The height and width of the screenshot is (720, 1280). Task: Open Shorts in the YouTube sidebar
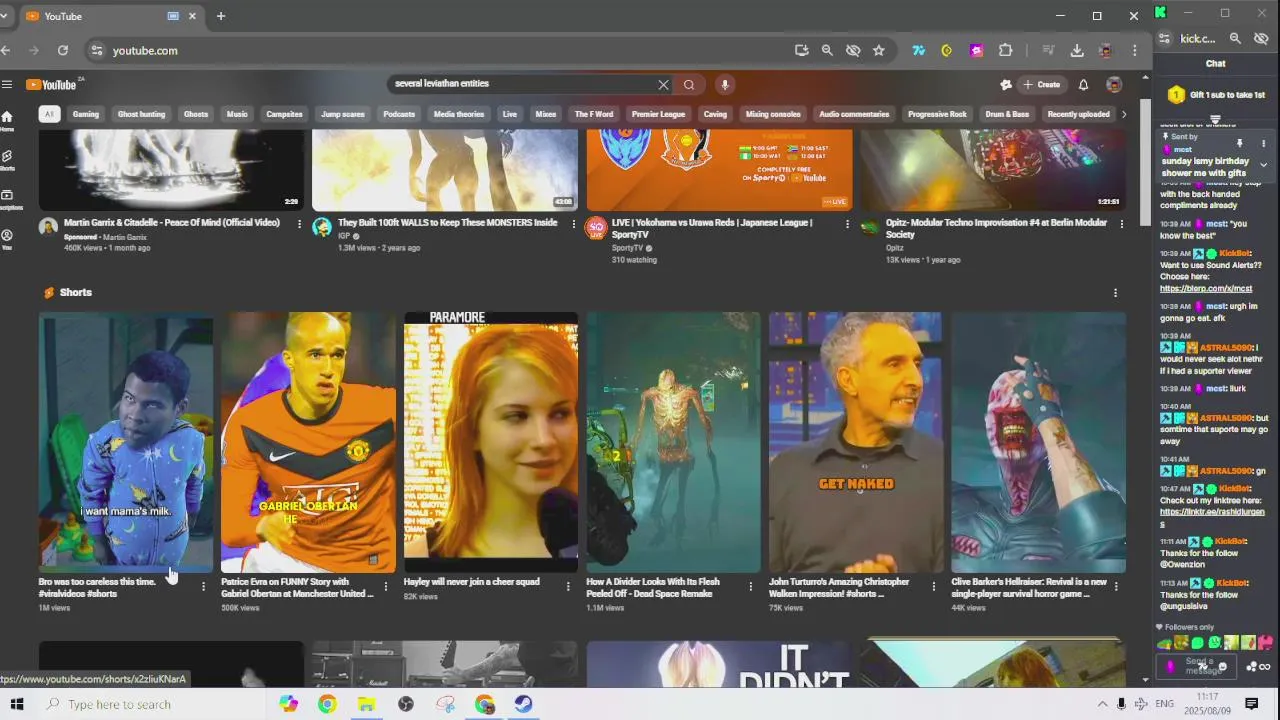click(x=7, y=161)
